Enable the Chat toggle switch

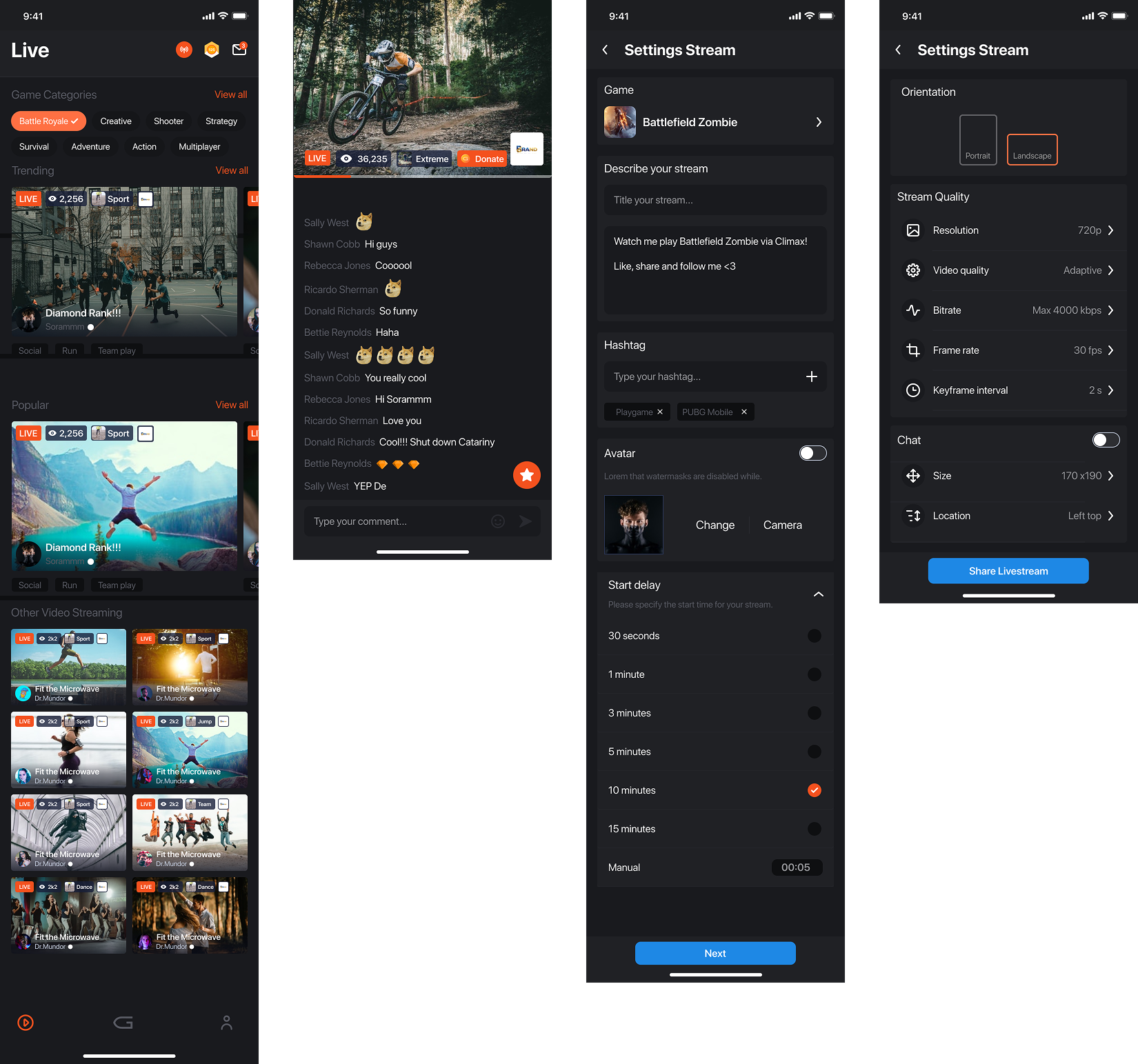pyautogui.click(x=1106, y=440)
